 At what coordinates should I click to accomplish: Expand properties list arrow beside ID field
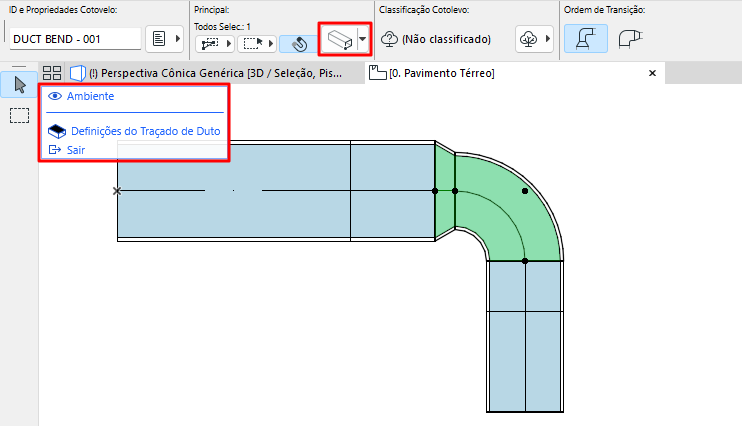coord(177,39)
